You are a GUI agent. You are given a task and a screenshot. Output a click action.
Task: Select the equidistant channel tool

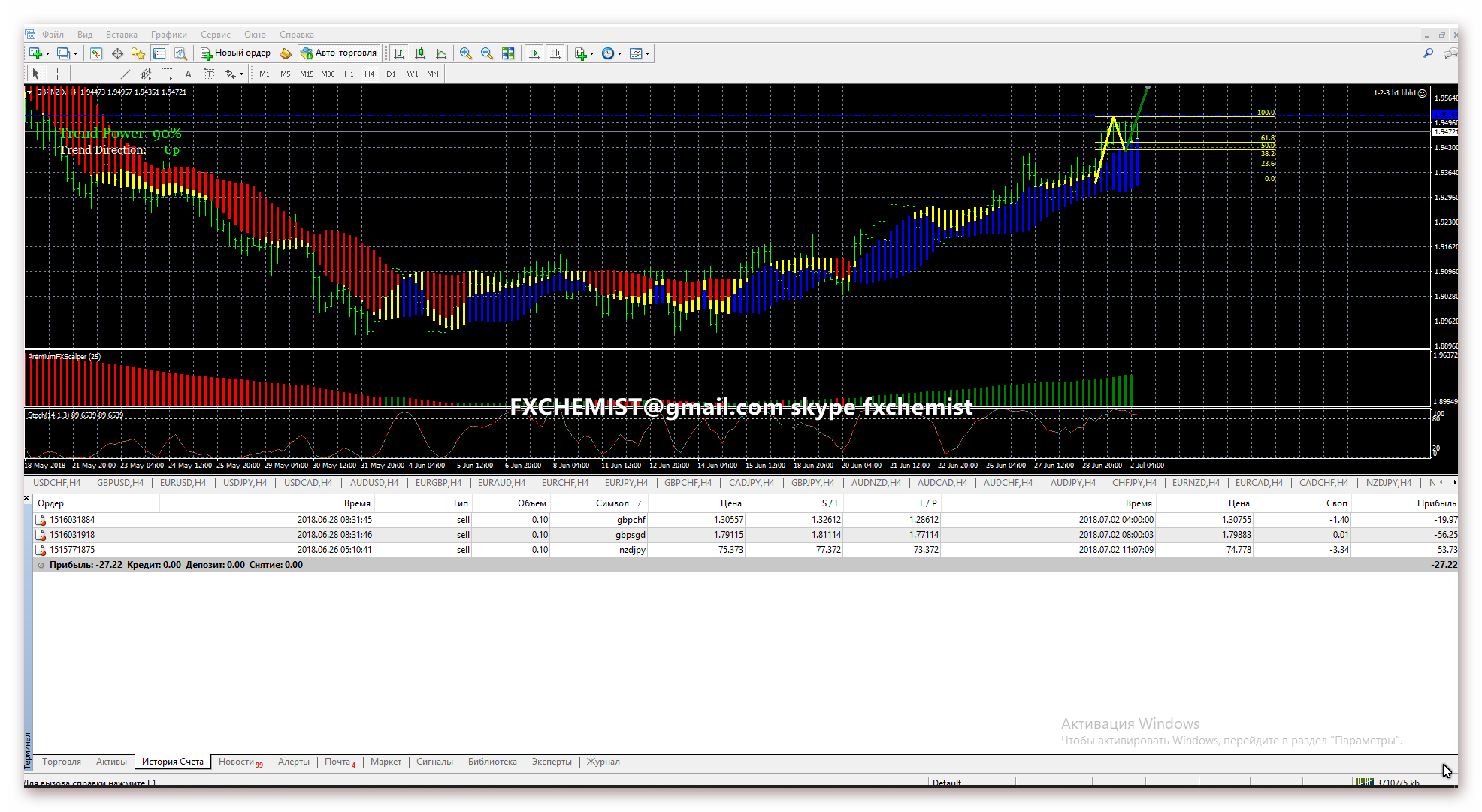click(146, 74)
